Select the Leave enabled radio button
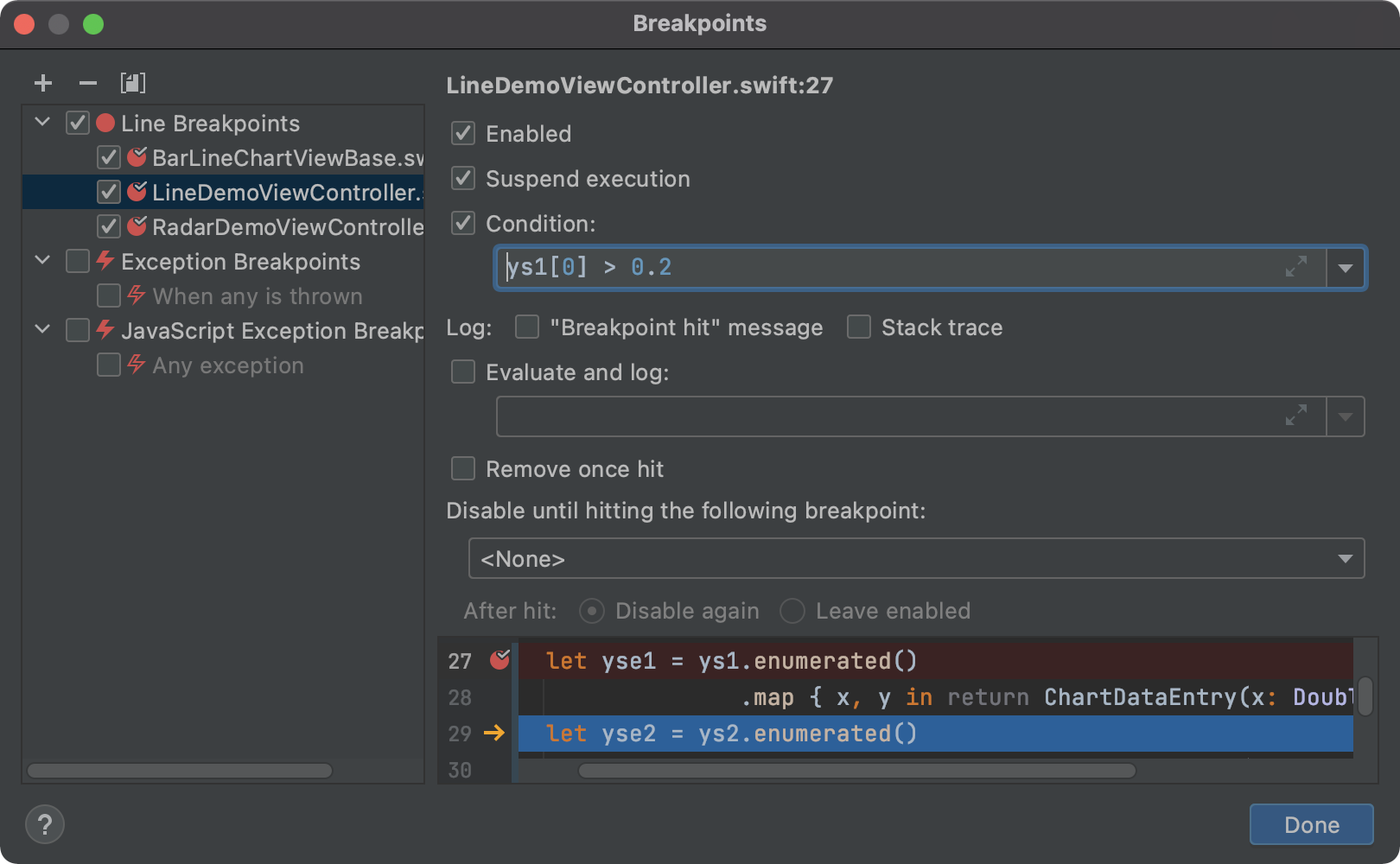 click(x=792, y=611)
